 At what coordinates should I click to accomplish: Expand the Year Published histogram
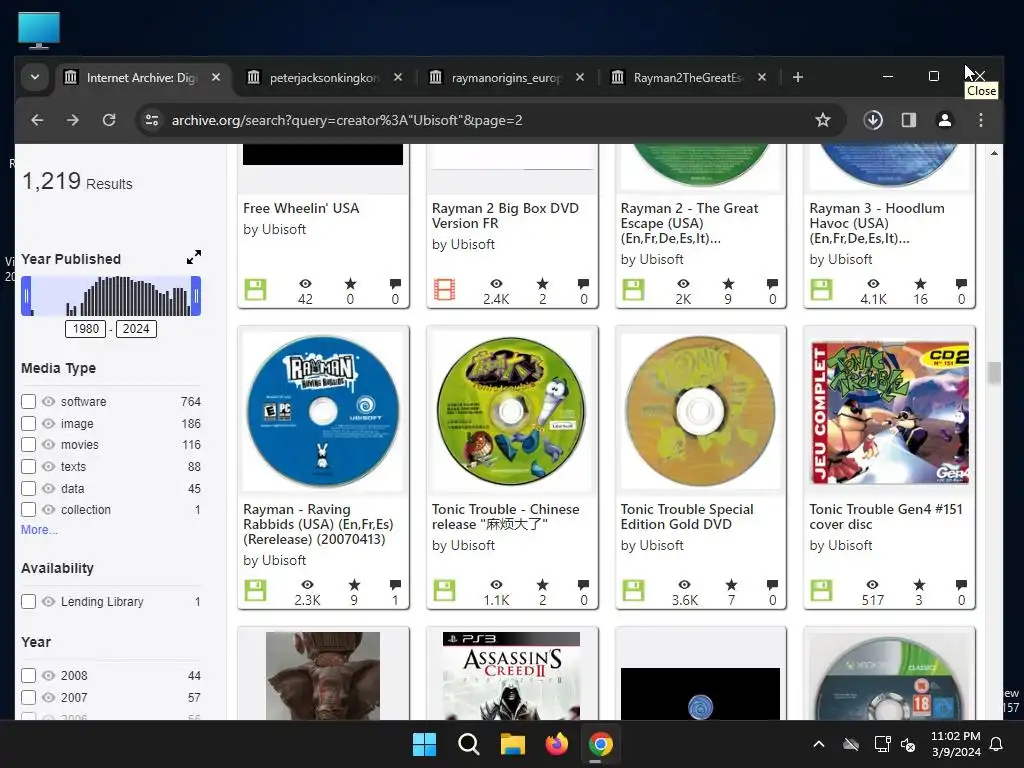tap(194, 257)
